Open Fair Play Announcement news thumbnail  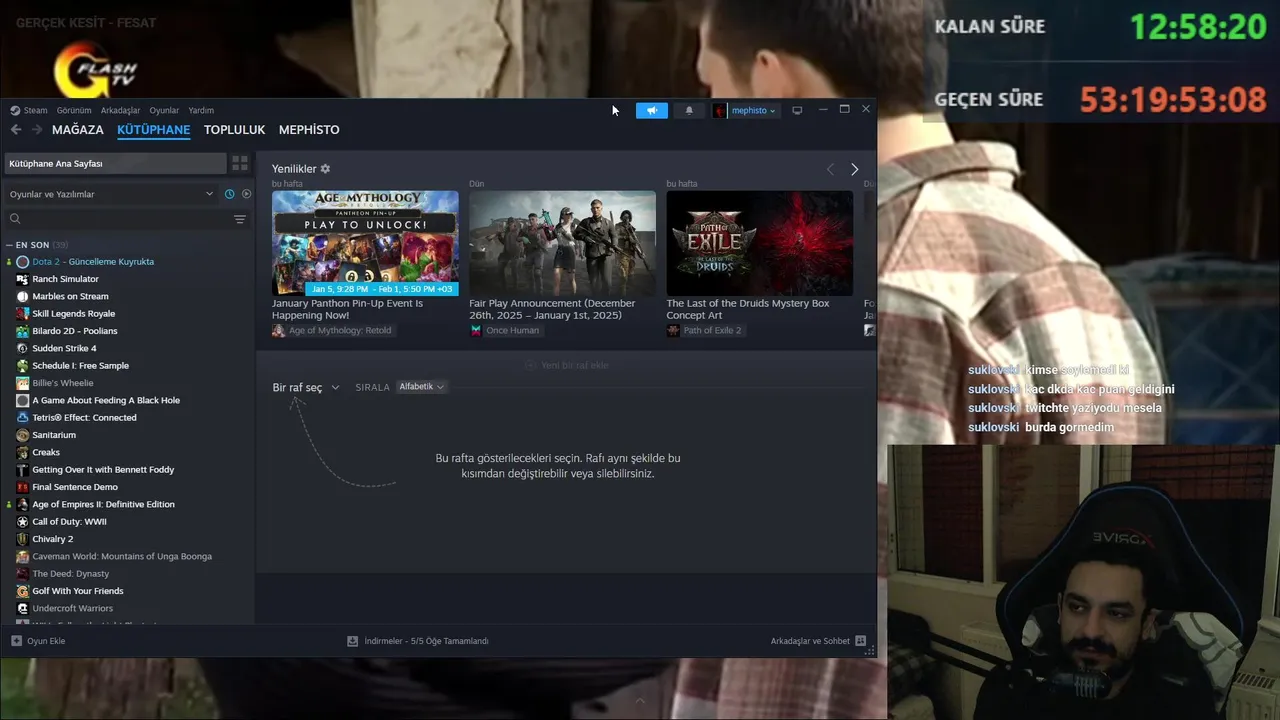point(563,243)
